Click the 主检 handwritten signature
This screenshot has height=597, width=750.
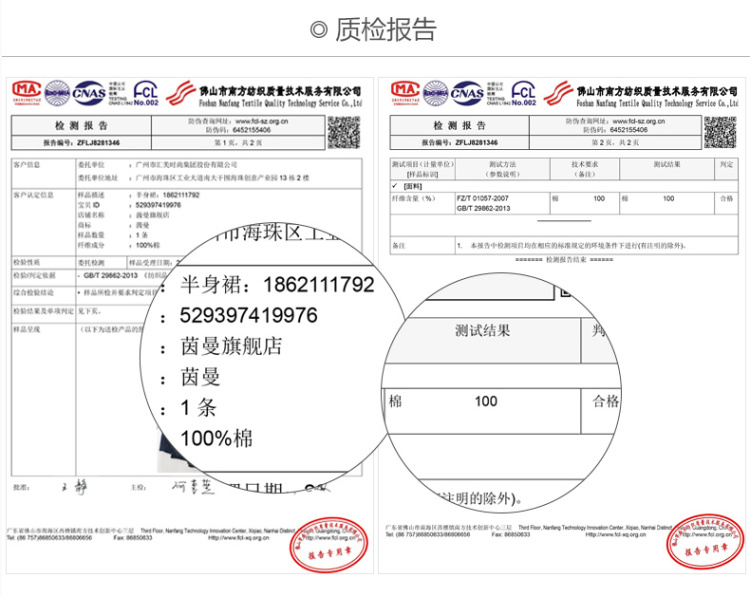click(193, 486)
